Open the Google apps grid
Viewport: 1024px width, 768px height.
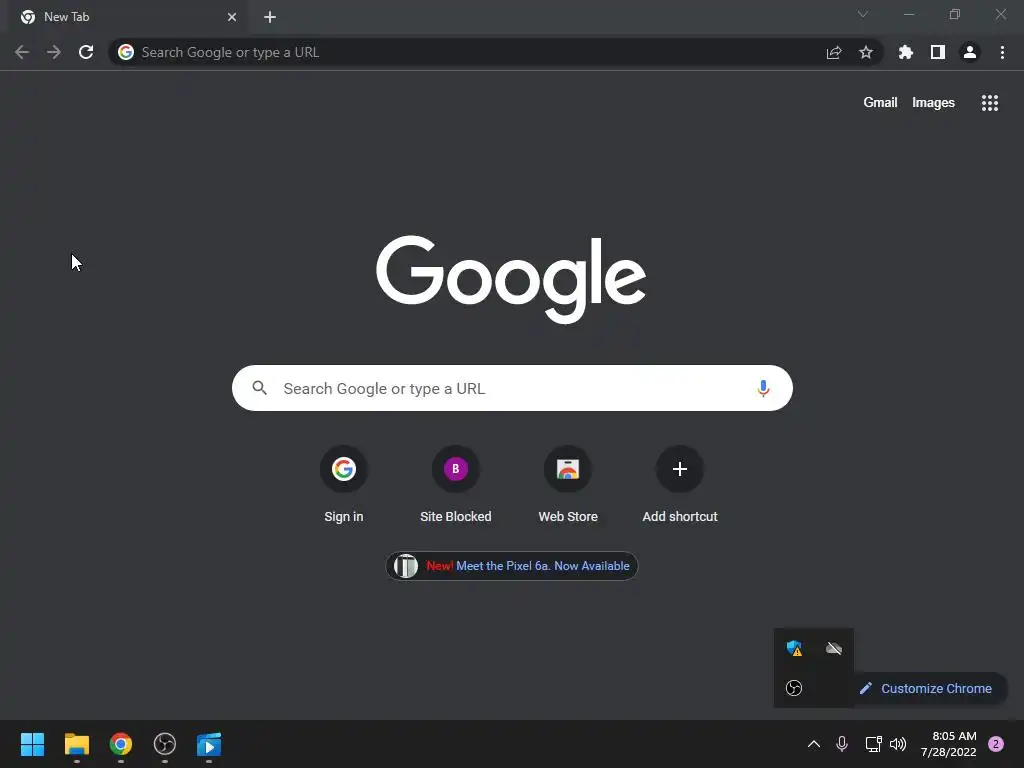coord(990,103)
